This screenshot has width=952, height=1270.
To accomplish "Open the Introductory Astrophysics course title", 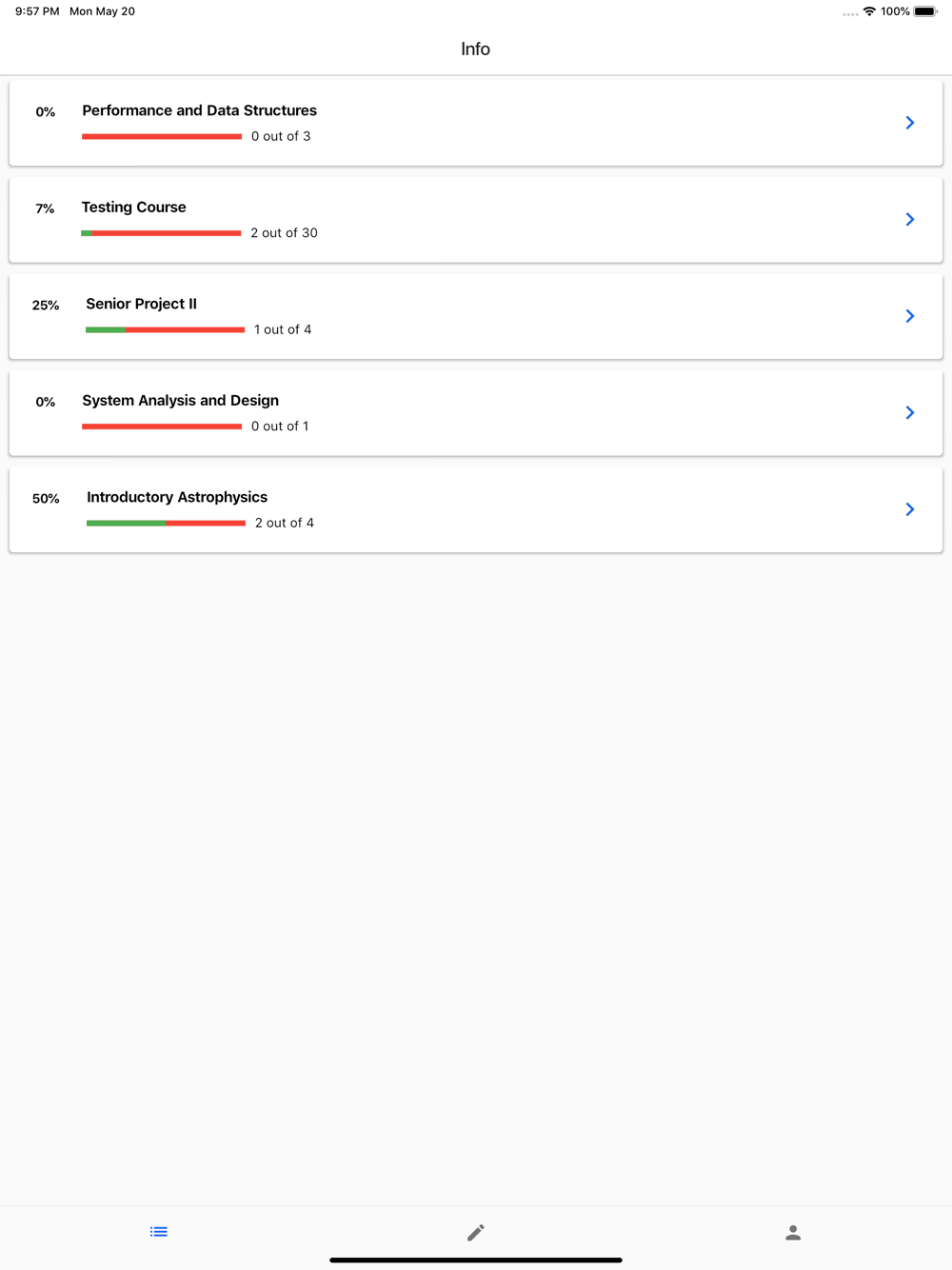I will (x=177, y=497).
